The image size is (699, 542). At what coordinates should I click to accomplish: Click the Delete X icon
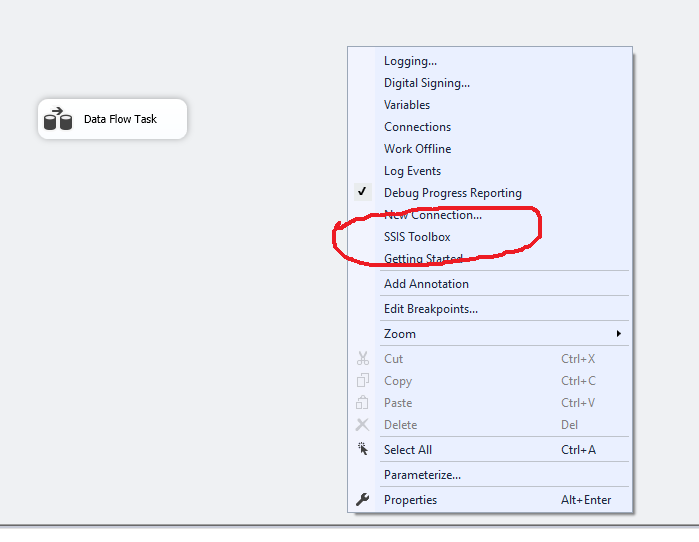click(362, 424)
